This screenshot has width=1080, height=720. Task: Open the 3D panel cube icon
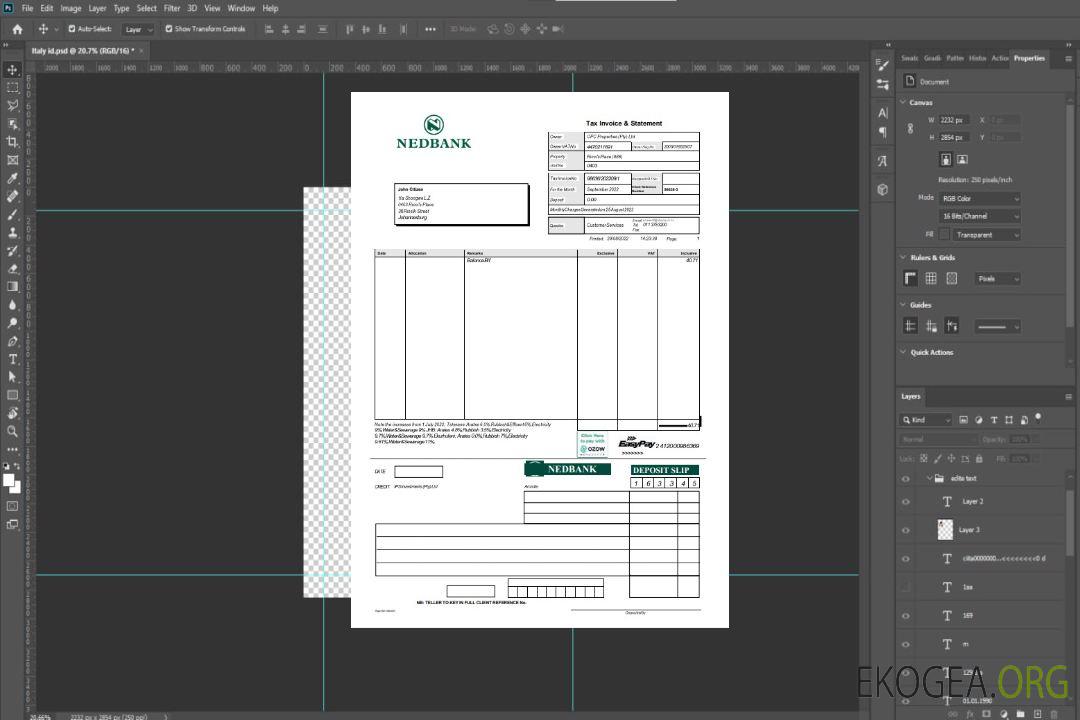883,189
